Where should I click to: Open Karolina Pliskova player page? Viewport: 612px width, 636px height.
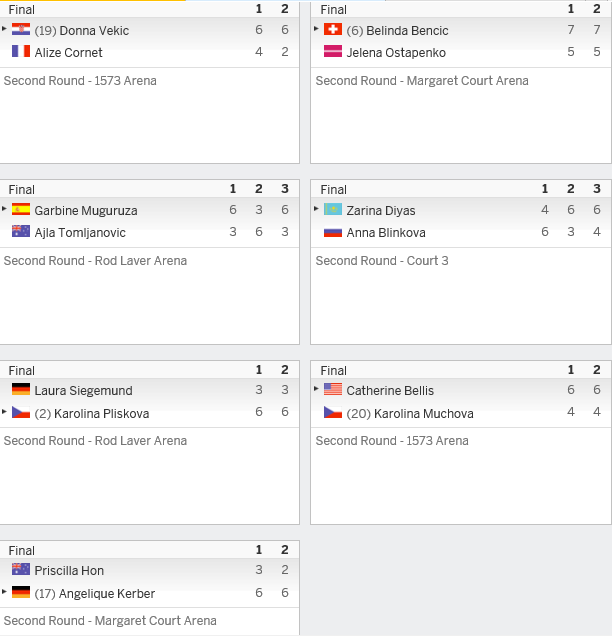pyautogui.click(x=101, y=413)
